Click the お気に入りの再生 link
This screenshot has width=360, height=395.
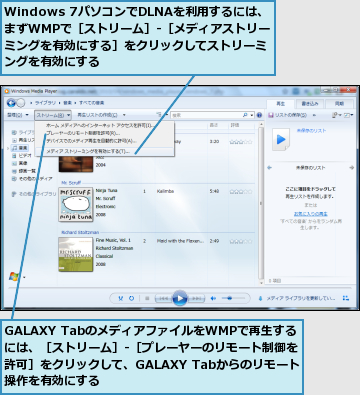(310, 214)
